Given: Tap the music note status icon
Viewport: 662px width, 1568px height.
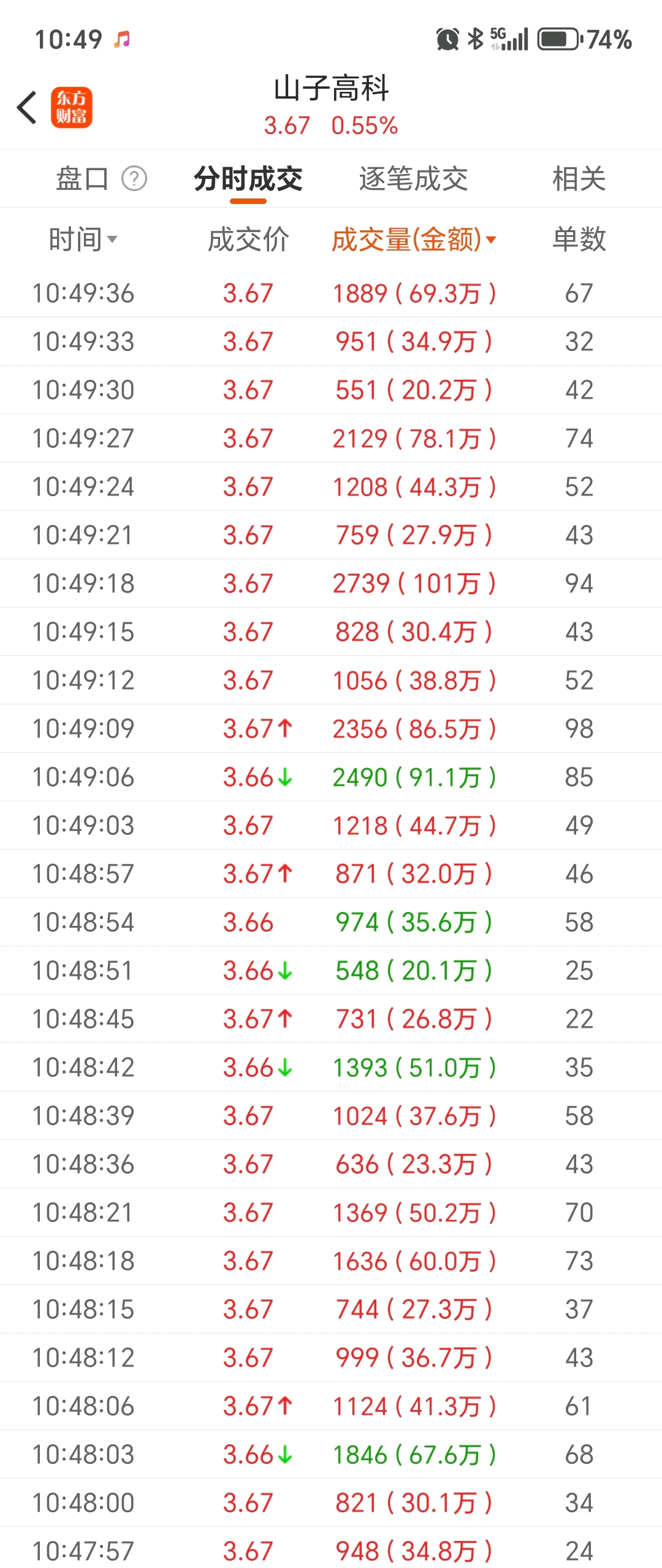Looking at the screenshot, I should (x=122, y=39).
